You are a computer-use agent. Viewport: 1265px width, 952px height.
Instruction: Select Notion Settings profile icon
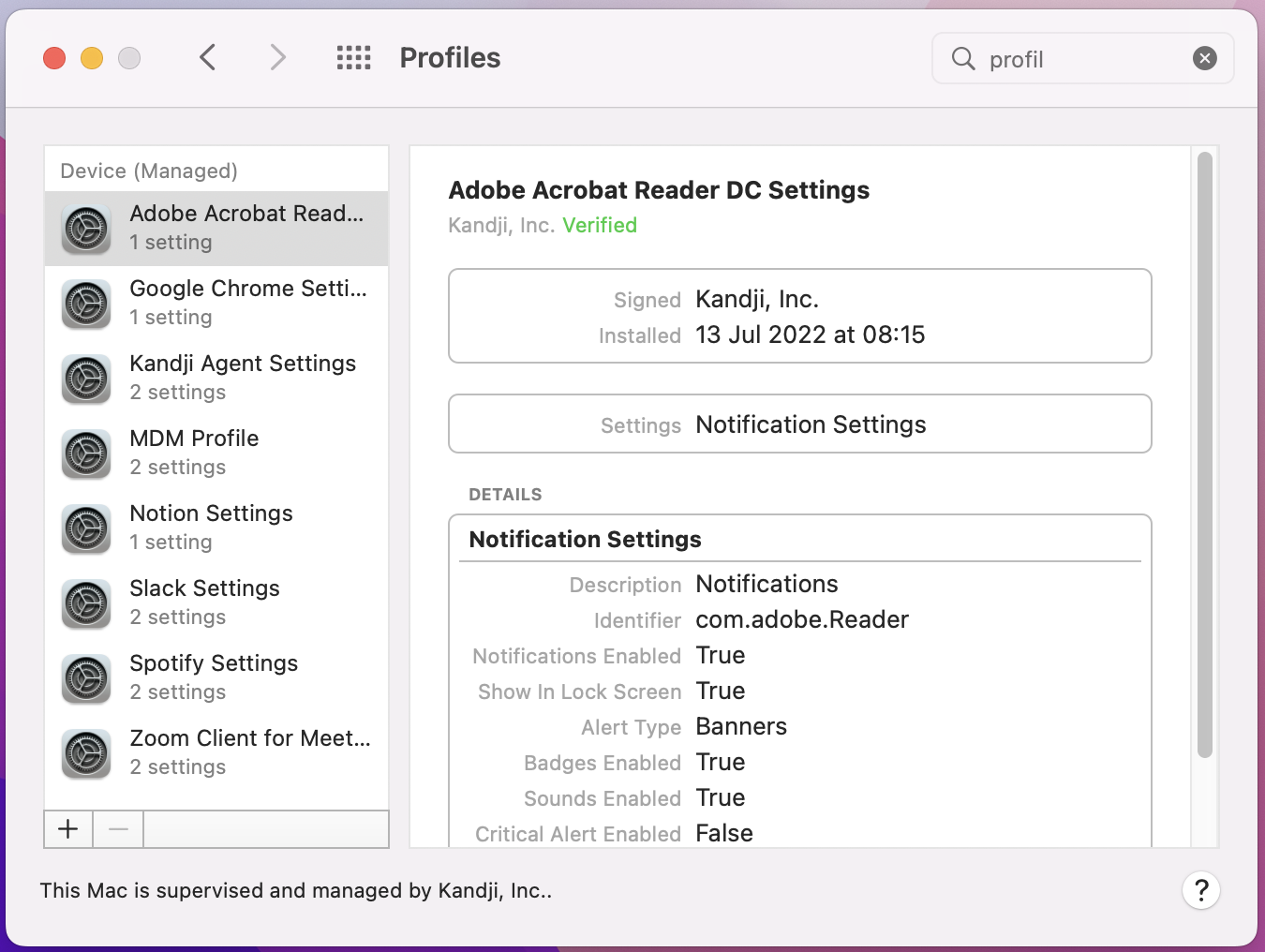pos(86,528)
